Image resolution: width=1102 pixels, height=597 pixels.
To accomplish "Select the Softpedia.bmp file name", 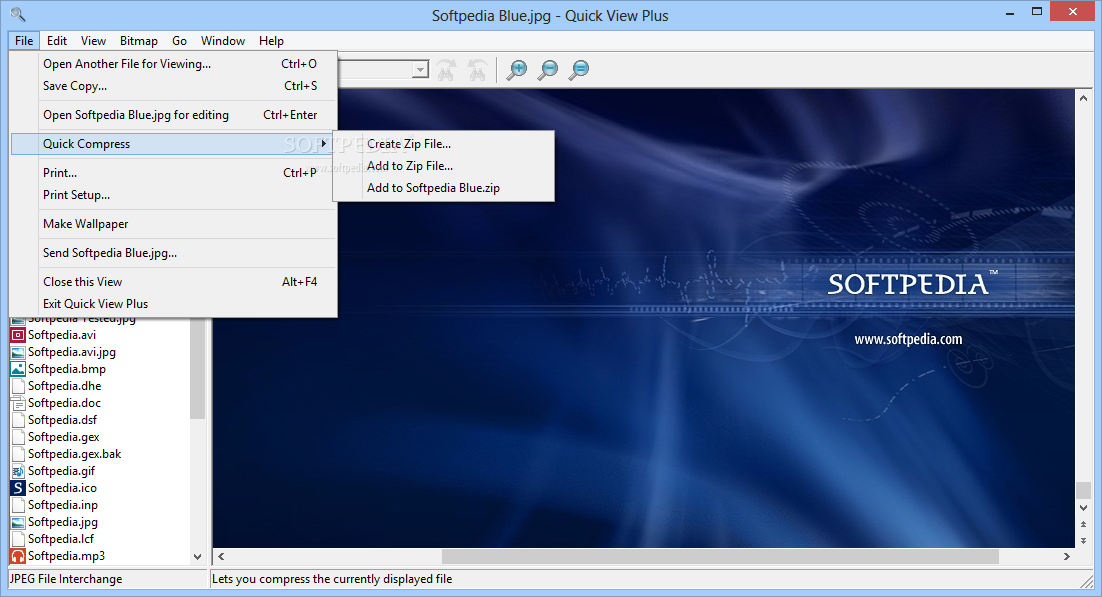I will pos(67,368).
